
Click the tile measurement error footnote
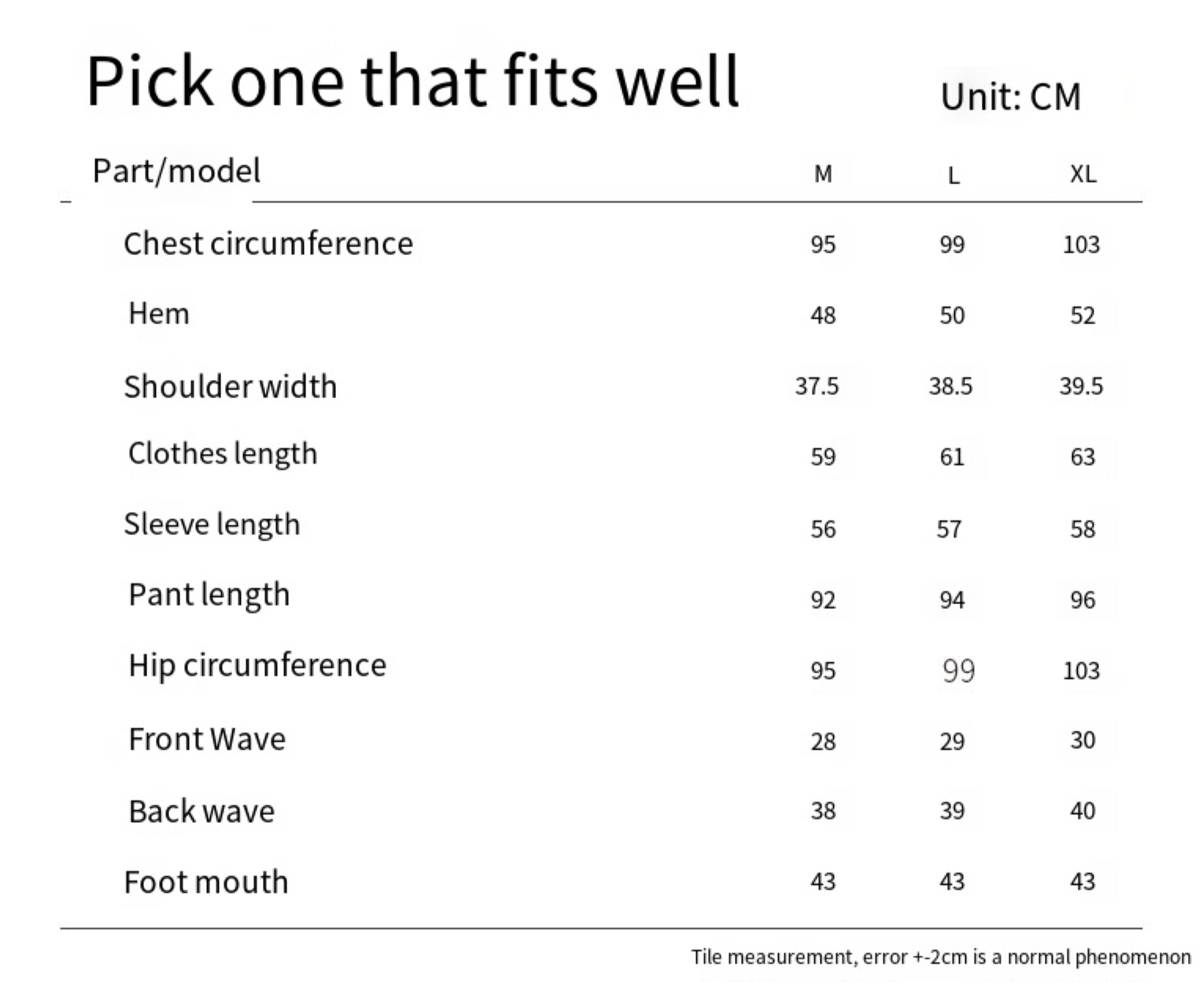point(941,957)
